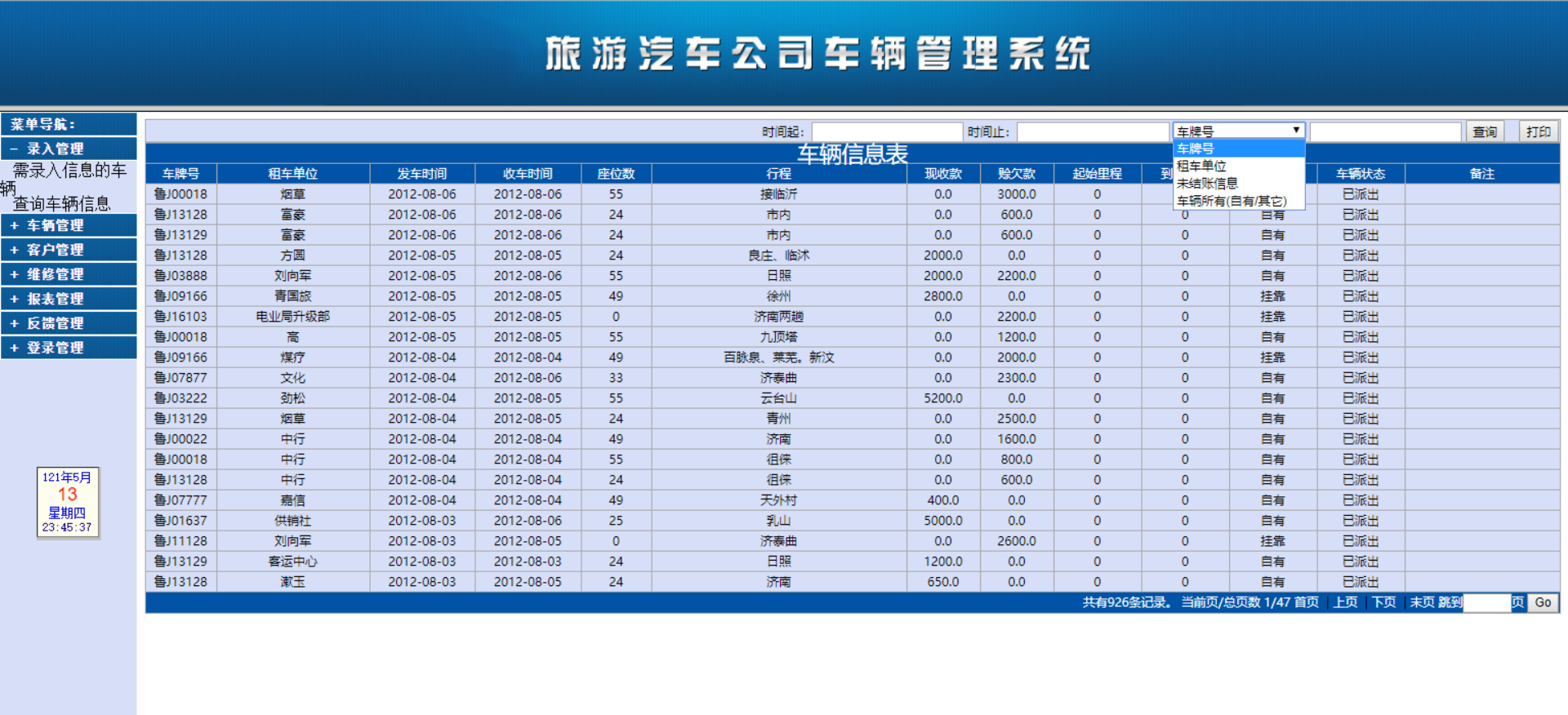Click plate 鲁J03222 in the table

click(x=180, y=398)
